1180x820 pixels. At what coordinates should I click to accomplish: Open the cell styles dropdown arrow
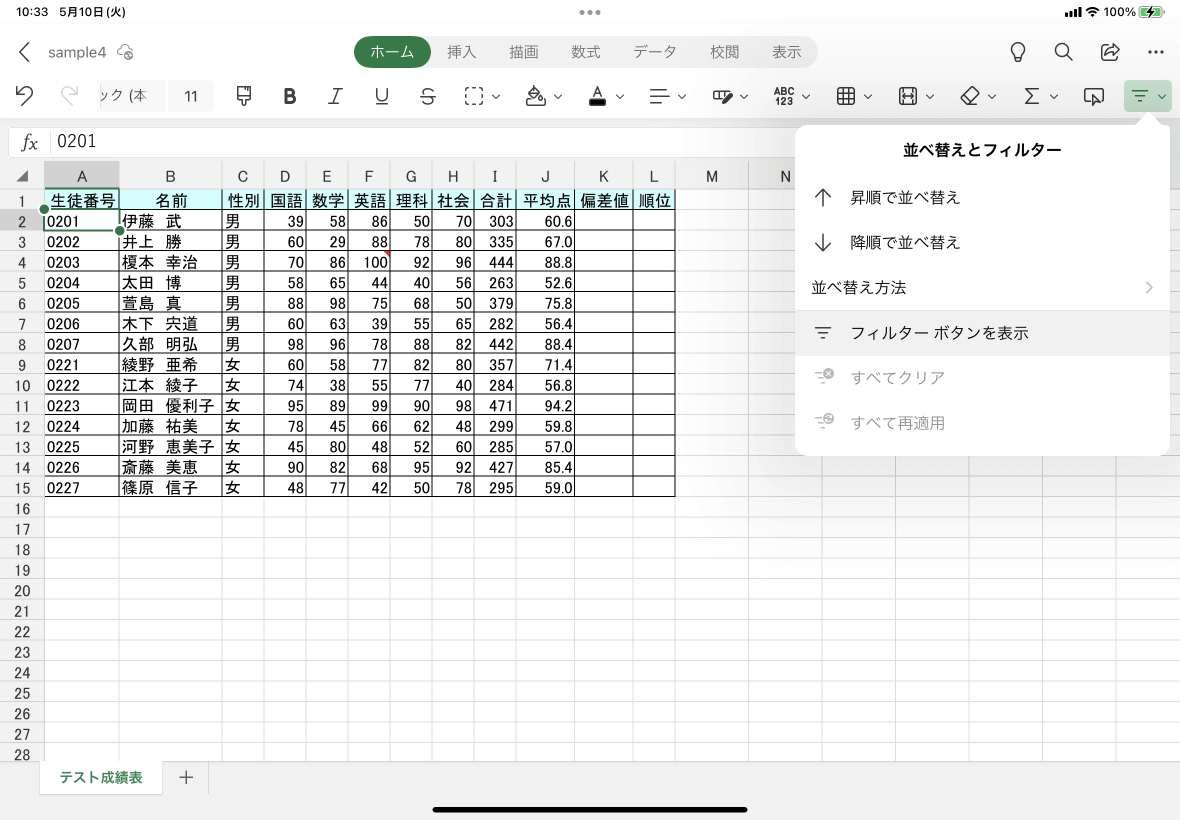coord(744,96)
